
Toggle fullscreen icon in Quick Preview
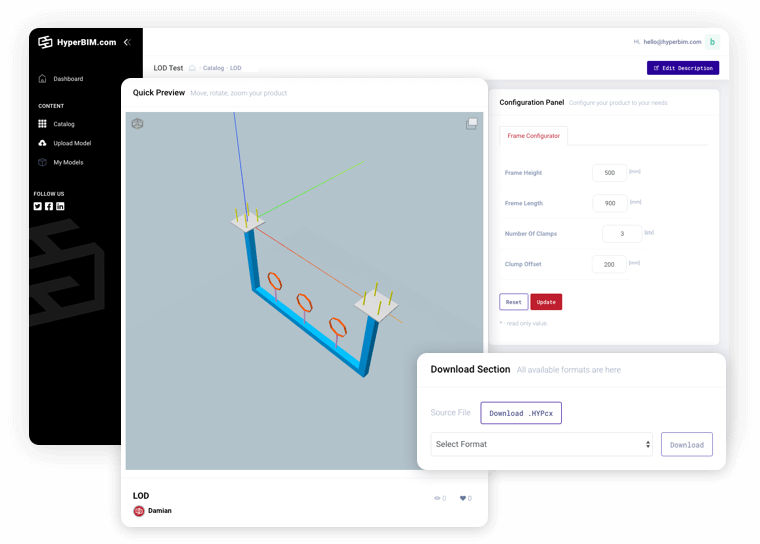[x=472, y=124]
